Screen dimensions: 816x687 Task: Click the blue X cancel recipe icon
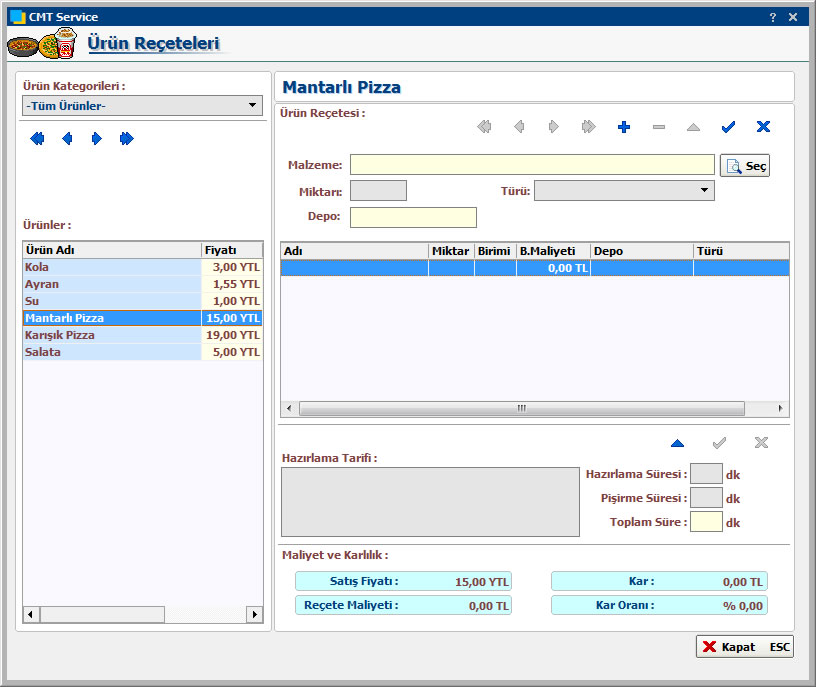click(763, 127)
